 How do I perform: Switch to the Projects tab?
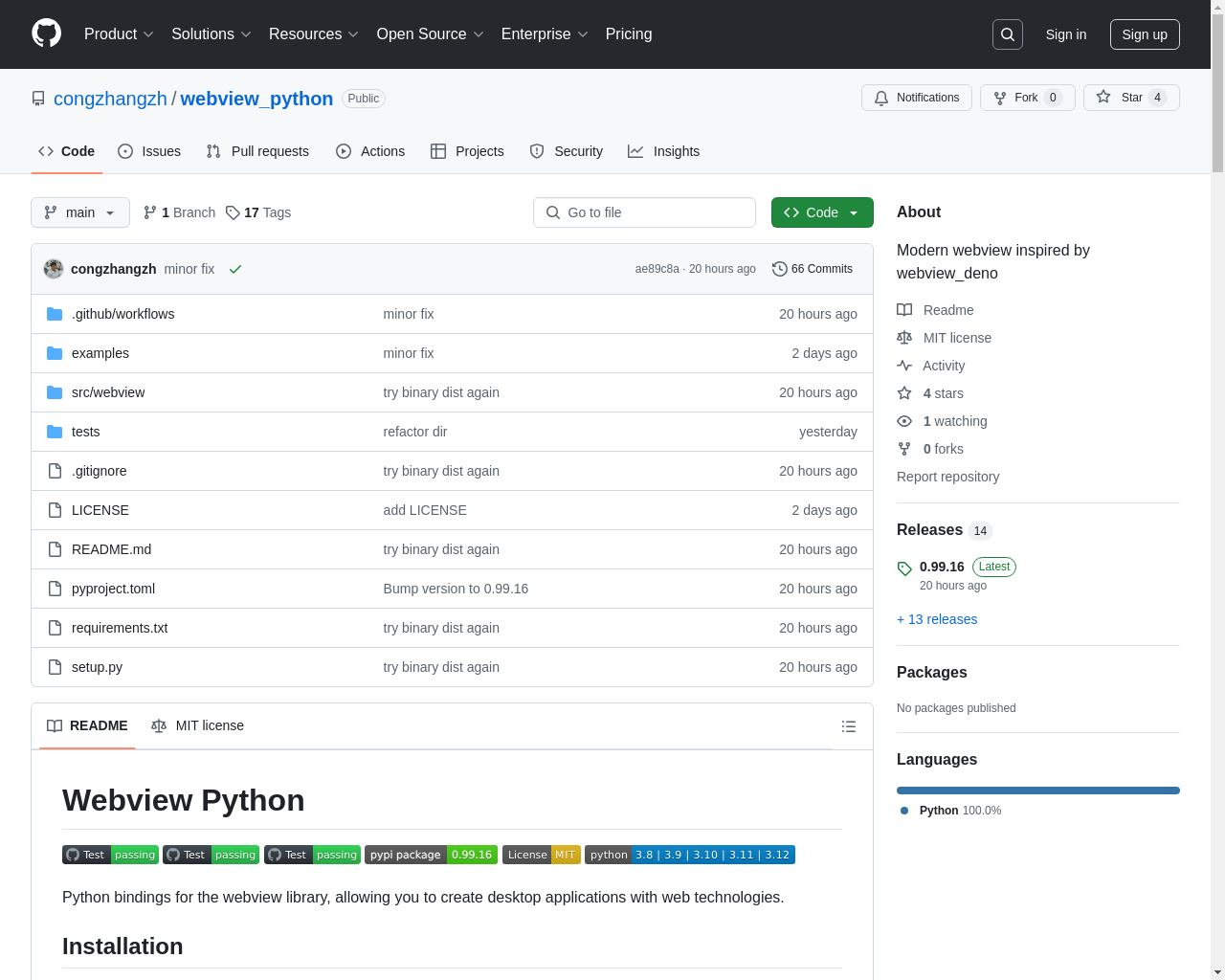[x=467, y=151]
